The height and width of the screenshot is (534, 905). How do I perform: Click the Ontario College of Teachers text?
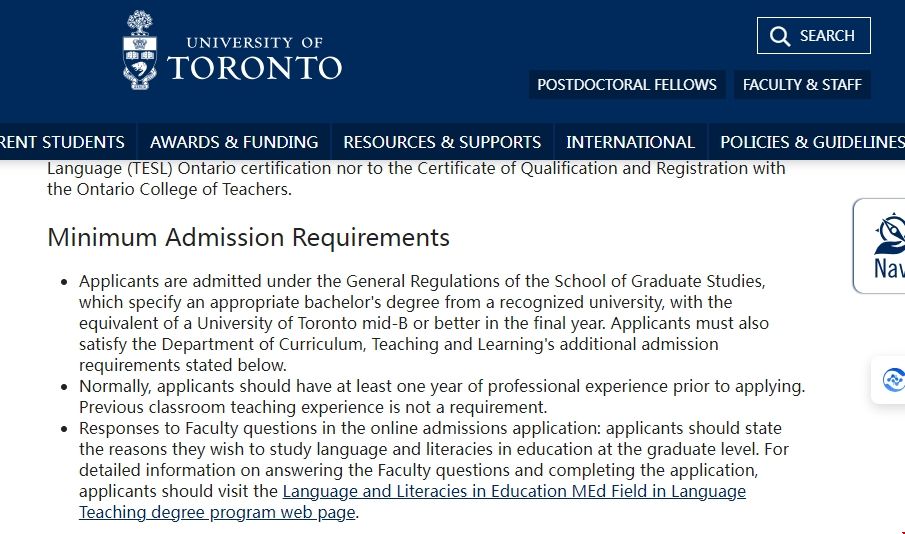[x=168, y=189]
